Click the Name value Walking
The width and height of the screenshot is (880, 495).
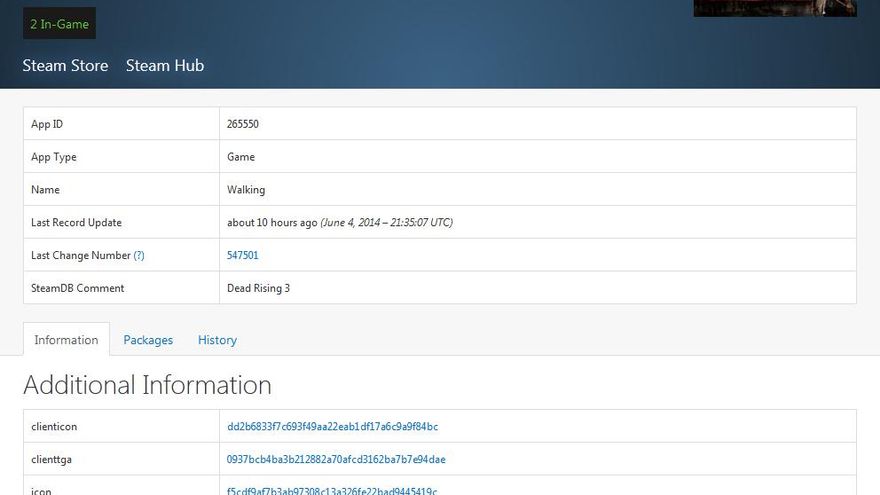[246, 190]
